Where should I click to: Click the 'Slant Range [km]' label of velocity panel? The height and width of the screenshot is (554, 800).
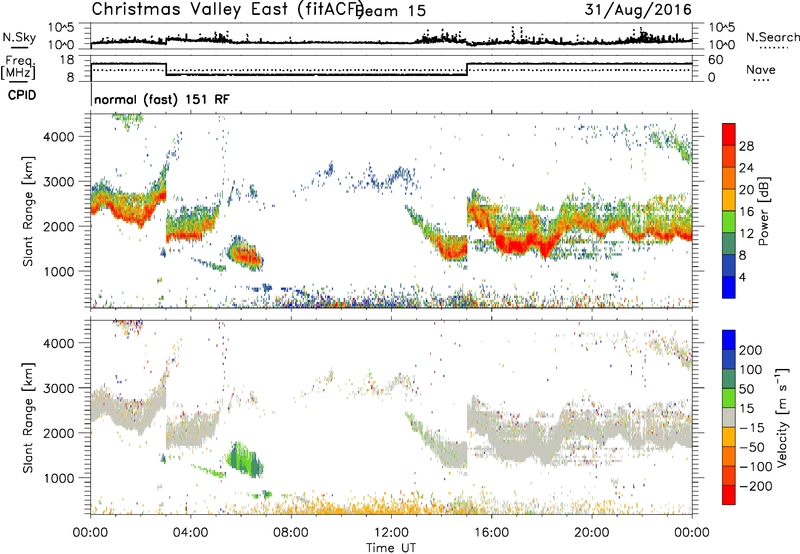pos(28,417)
